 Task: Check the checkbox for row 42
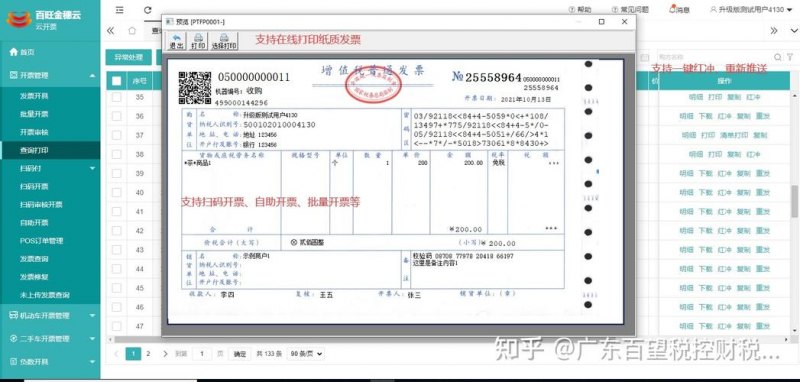[117, 231]
